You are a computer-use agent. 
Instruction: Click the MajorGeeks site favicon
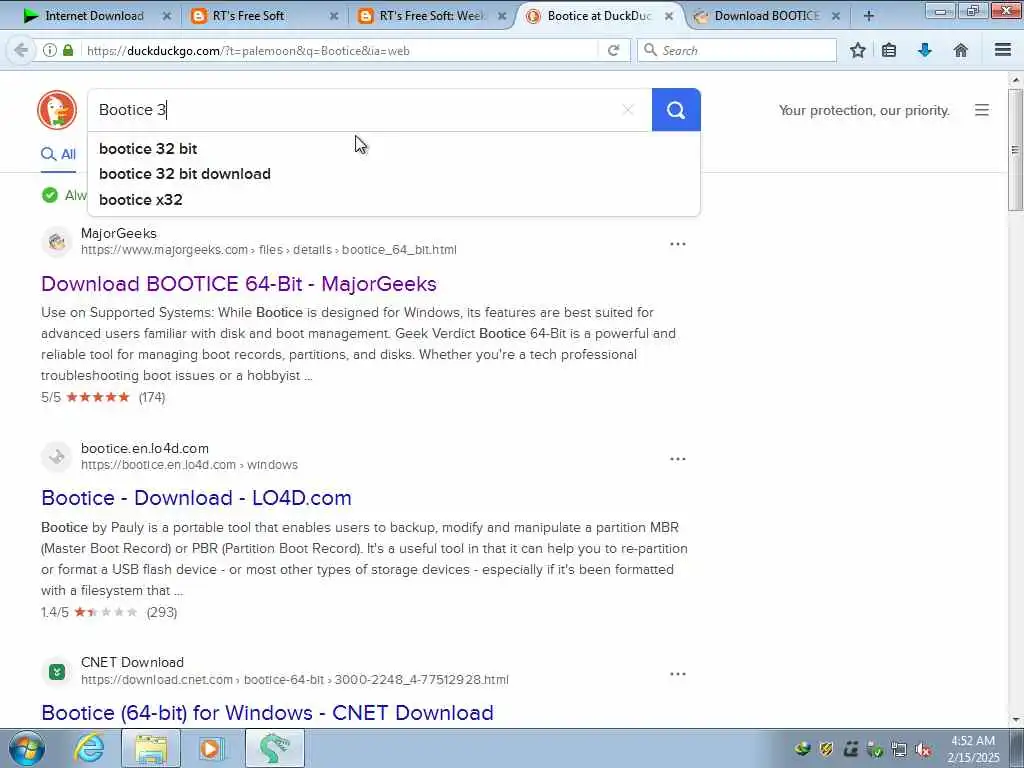pyautogui.click(x=57, y=242)
